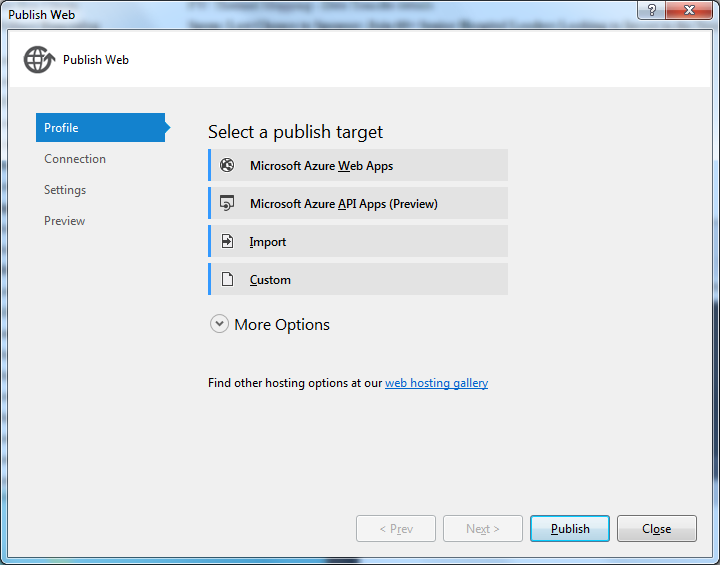Open the help question mark button
720x565 pixels.
651,10
